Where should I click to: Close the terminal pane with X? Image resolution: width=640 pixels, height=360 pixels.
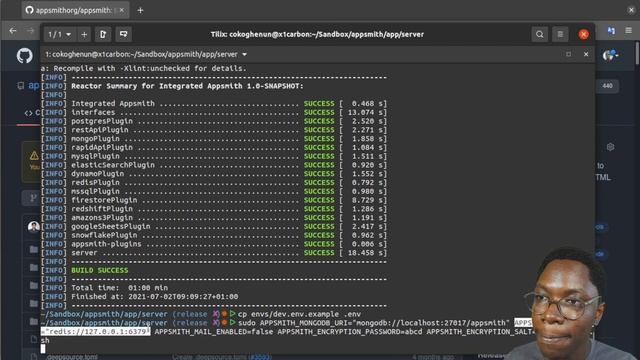pyautogui.click(x=586, y=54)
